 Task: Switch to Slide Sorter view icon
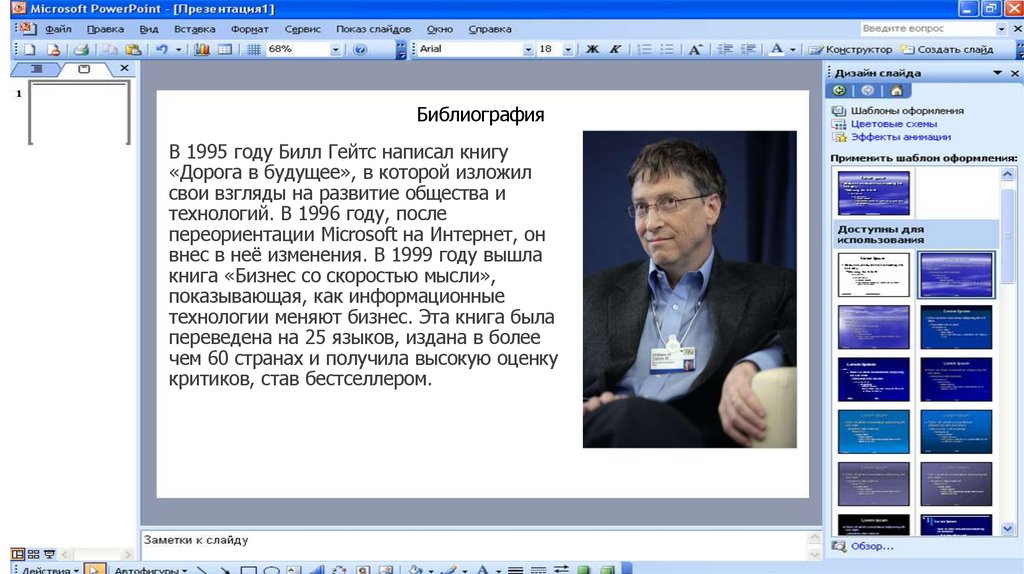tap(33, 554)
